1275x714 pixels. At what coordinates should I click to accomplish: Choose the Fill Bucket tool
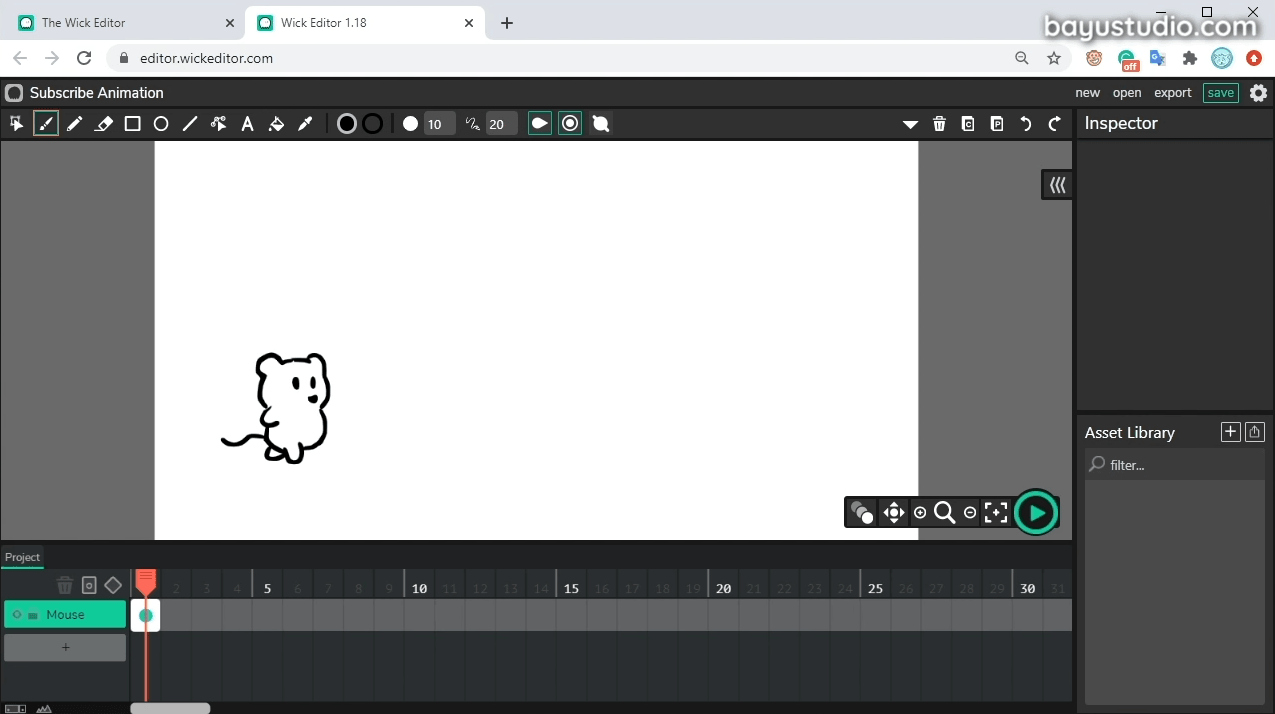tap(276, 123)
